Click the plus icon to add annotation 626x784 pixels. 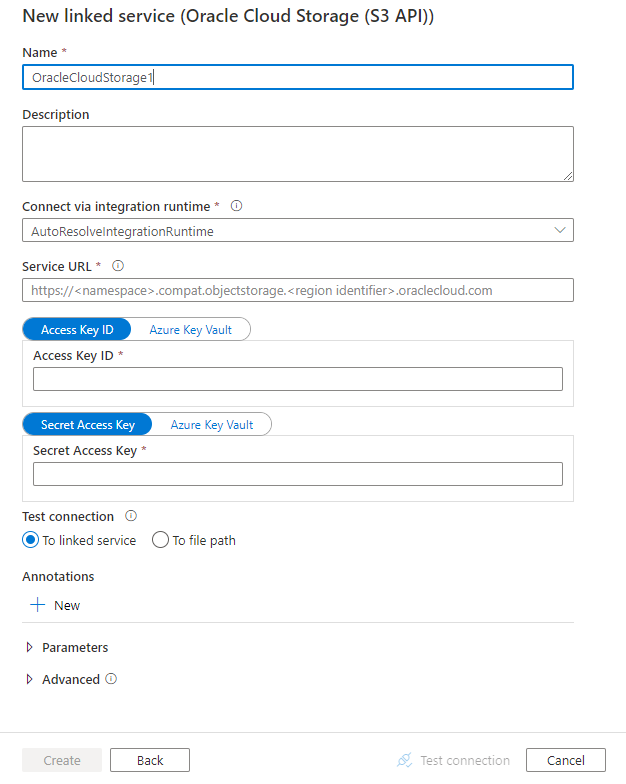pos(38,605)
